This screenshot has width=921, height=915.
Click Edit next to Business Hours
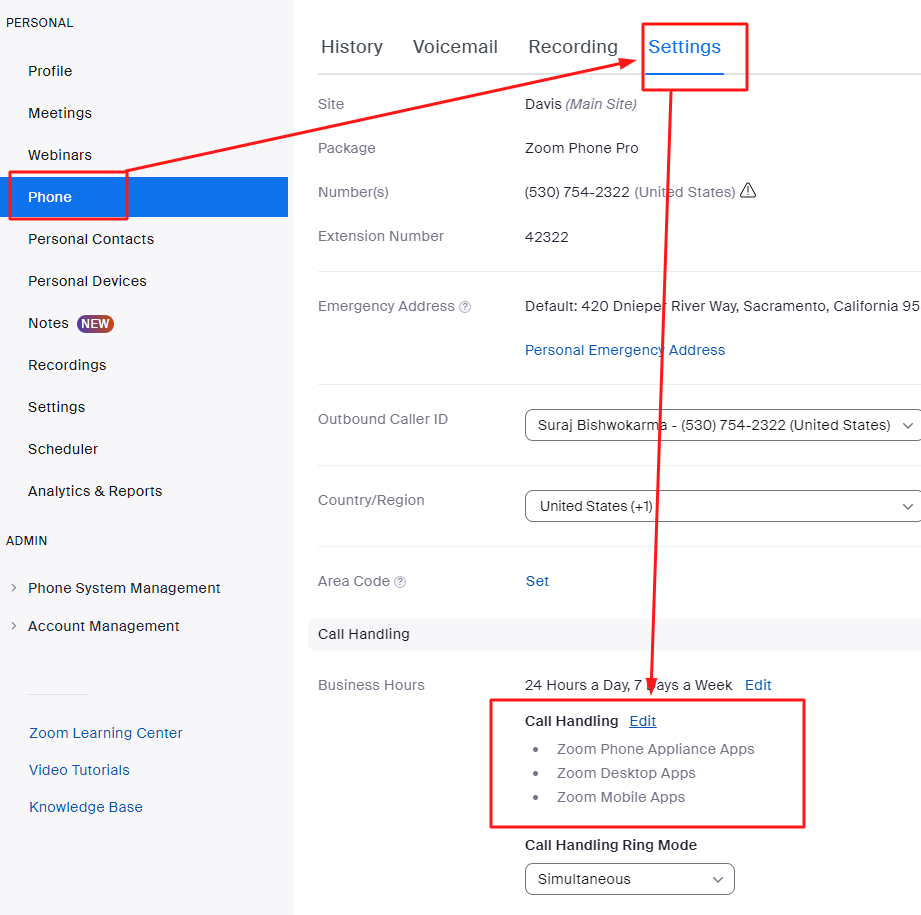(x=757, y=685)
